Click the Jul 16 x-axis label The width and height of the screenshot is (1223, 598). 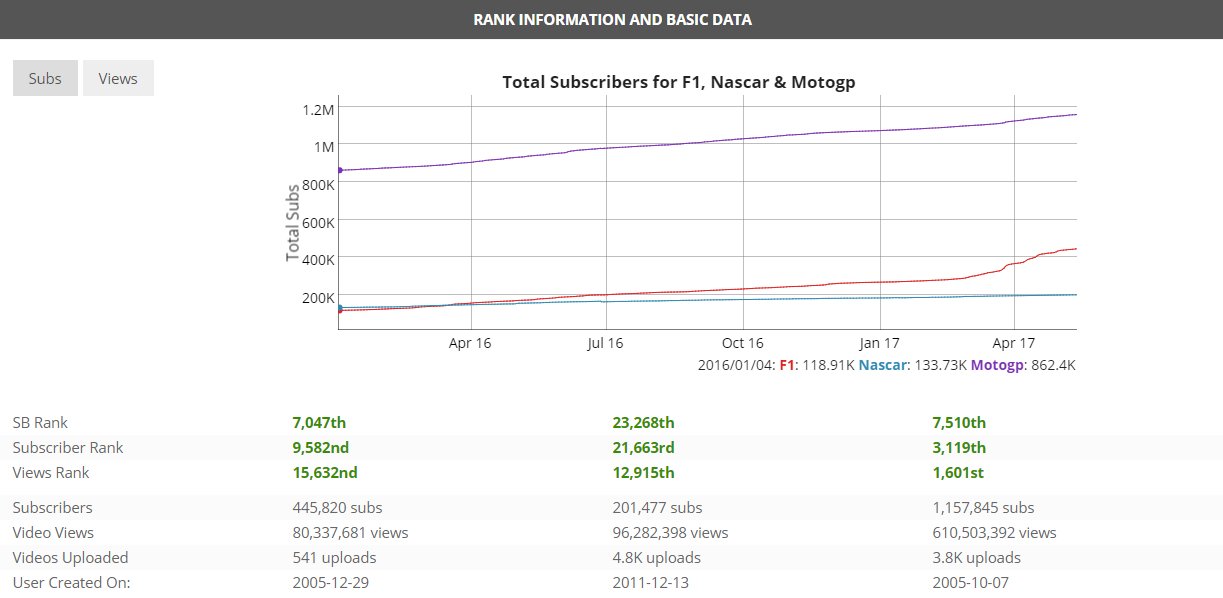(x=605, y=343)
